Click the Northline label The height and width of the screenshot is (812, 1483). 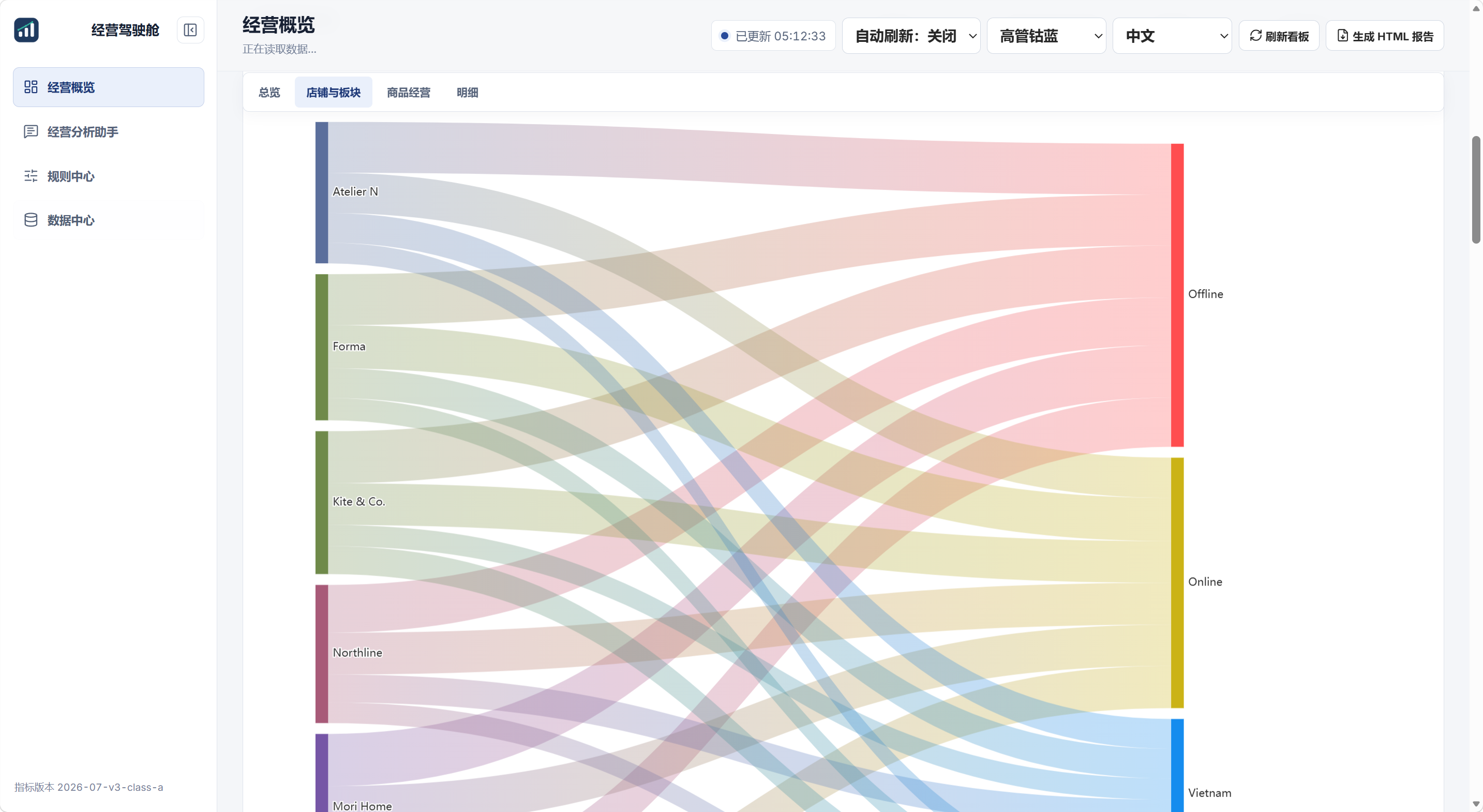point(357,653)
